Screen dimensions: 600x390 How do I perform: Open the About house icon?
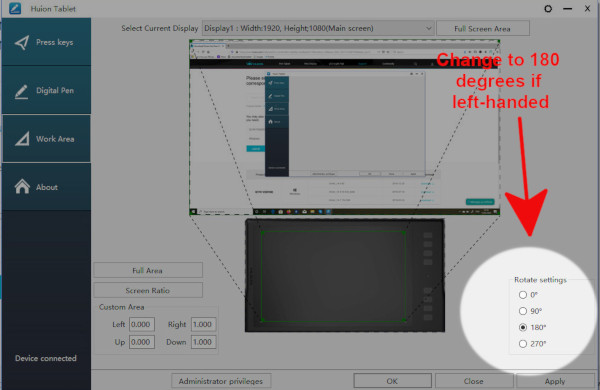22,187
